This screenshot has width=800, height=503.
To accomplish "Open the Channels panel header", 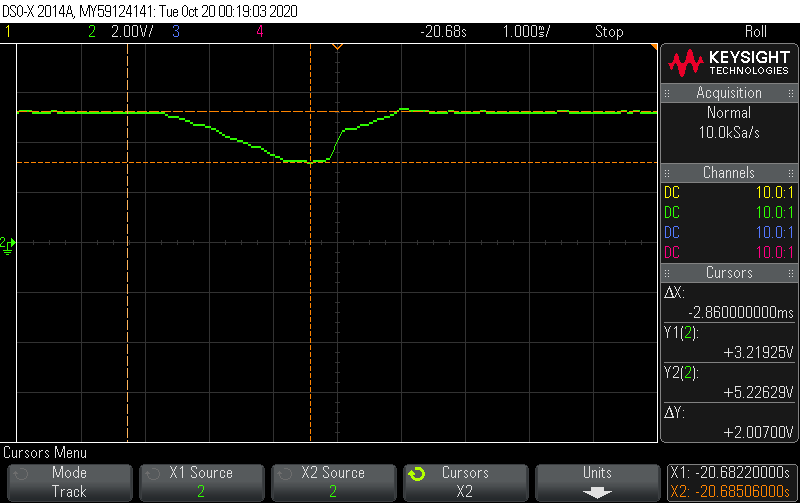I will (x=729, y=172).
